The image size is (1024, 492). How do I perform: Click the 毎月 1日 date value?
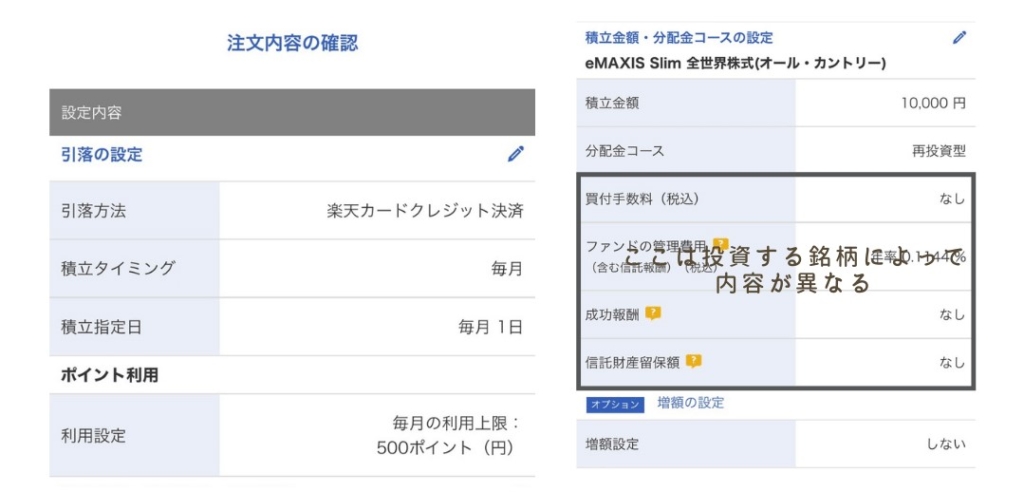click(x=490, y=327)
